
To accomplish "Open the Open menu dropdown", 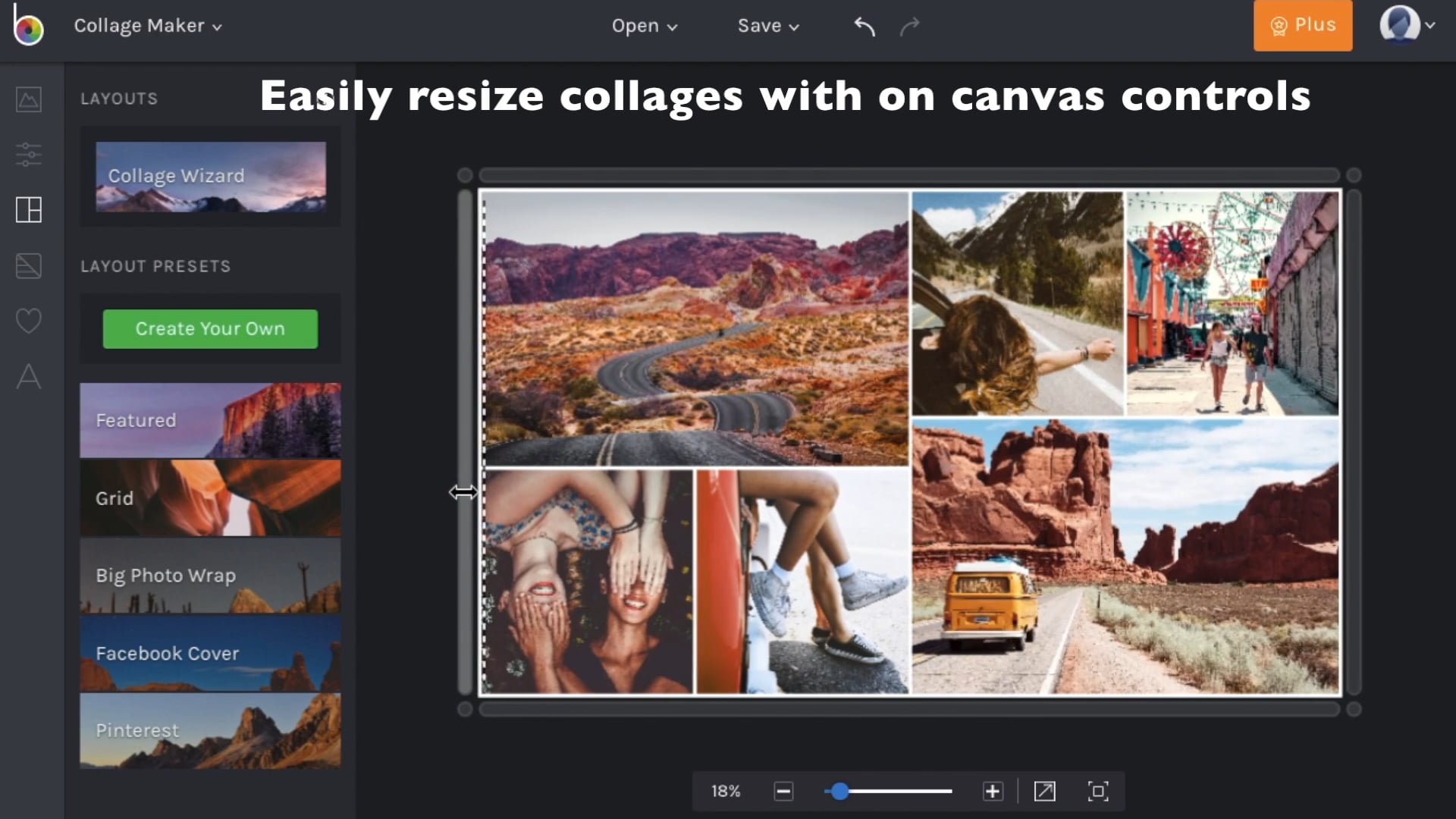I will point(645,26).
